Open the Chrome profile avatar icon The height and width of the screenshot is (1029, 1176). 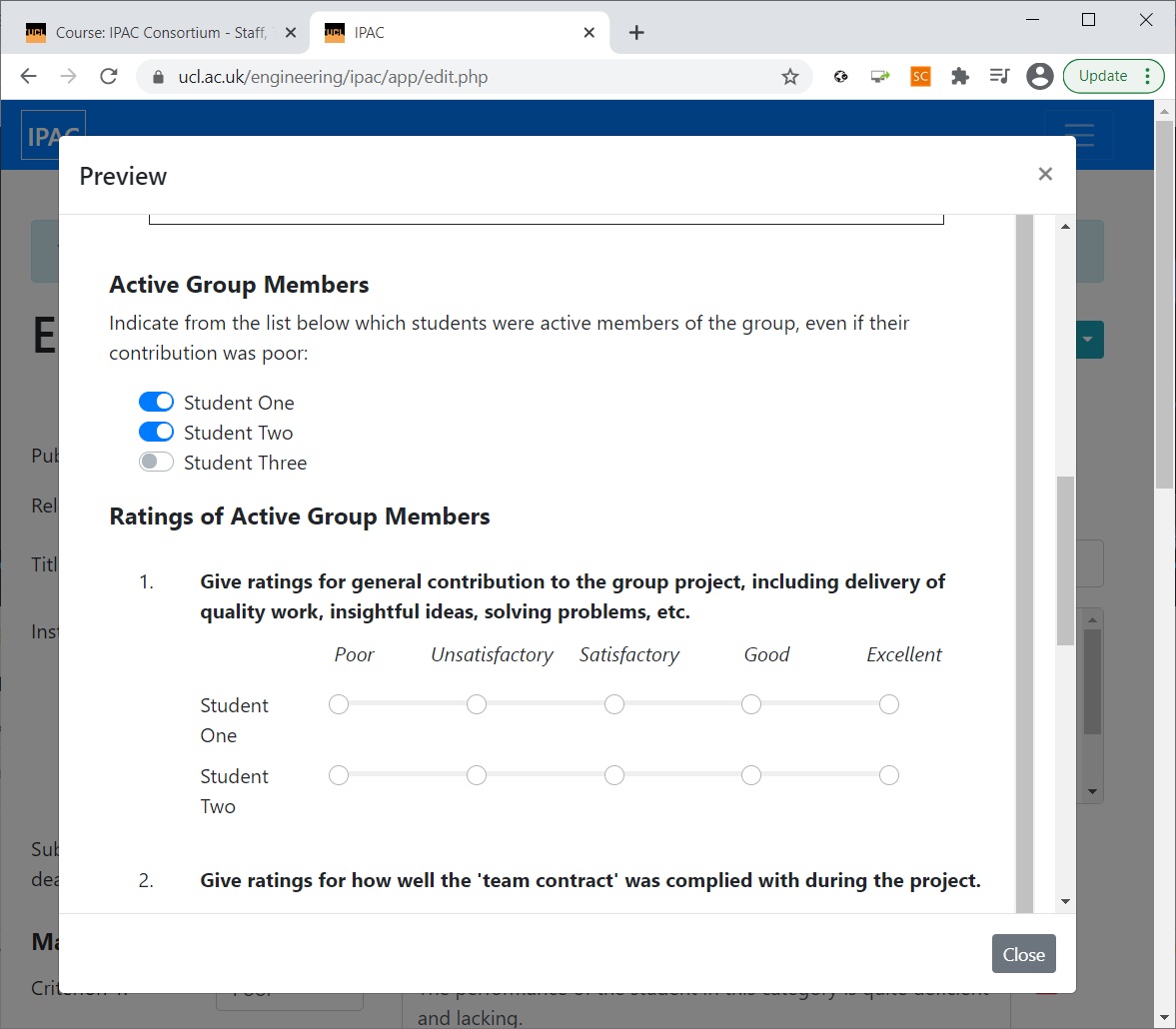pos(1039,77)
